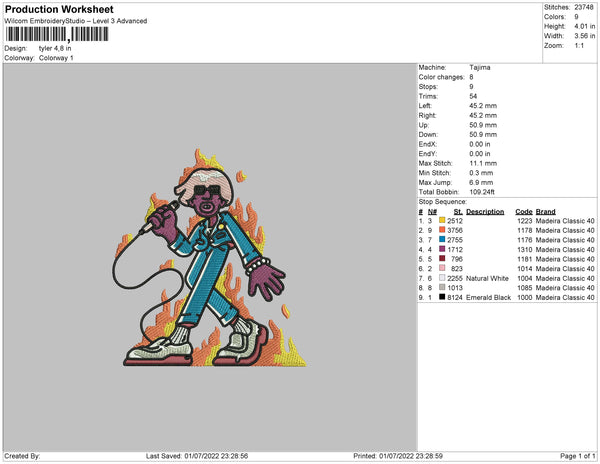600x464 pixels.
Task: Select the design name 'tyler 4,8 in'
Action: point(55,48)
